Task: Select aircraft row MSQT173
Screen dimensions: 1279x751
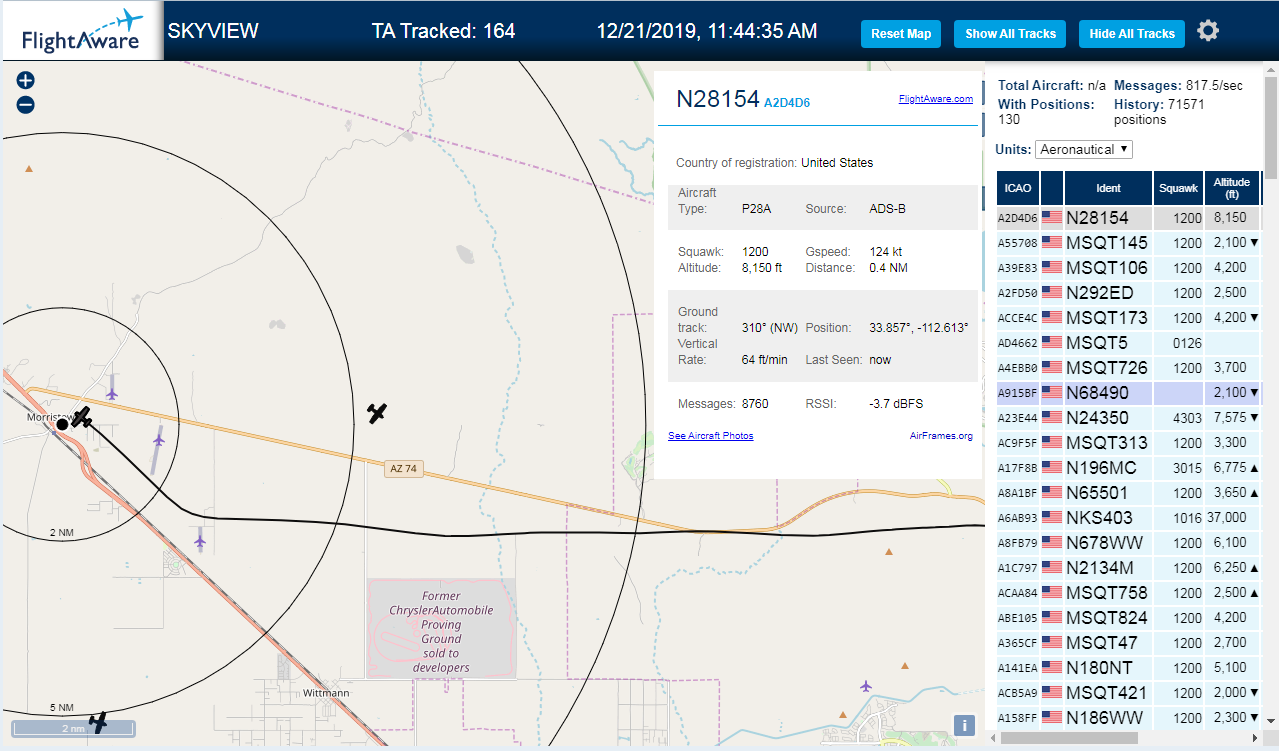Action: click(1128, 318)
